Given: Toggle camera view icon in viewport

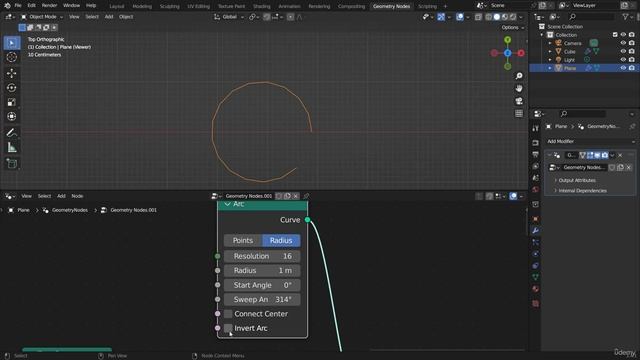Looking at the screenshot, I should [519, 101].
